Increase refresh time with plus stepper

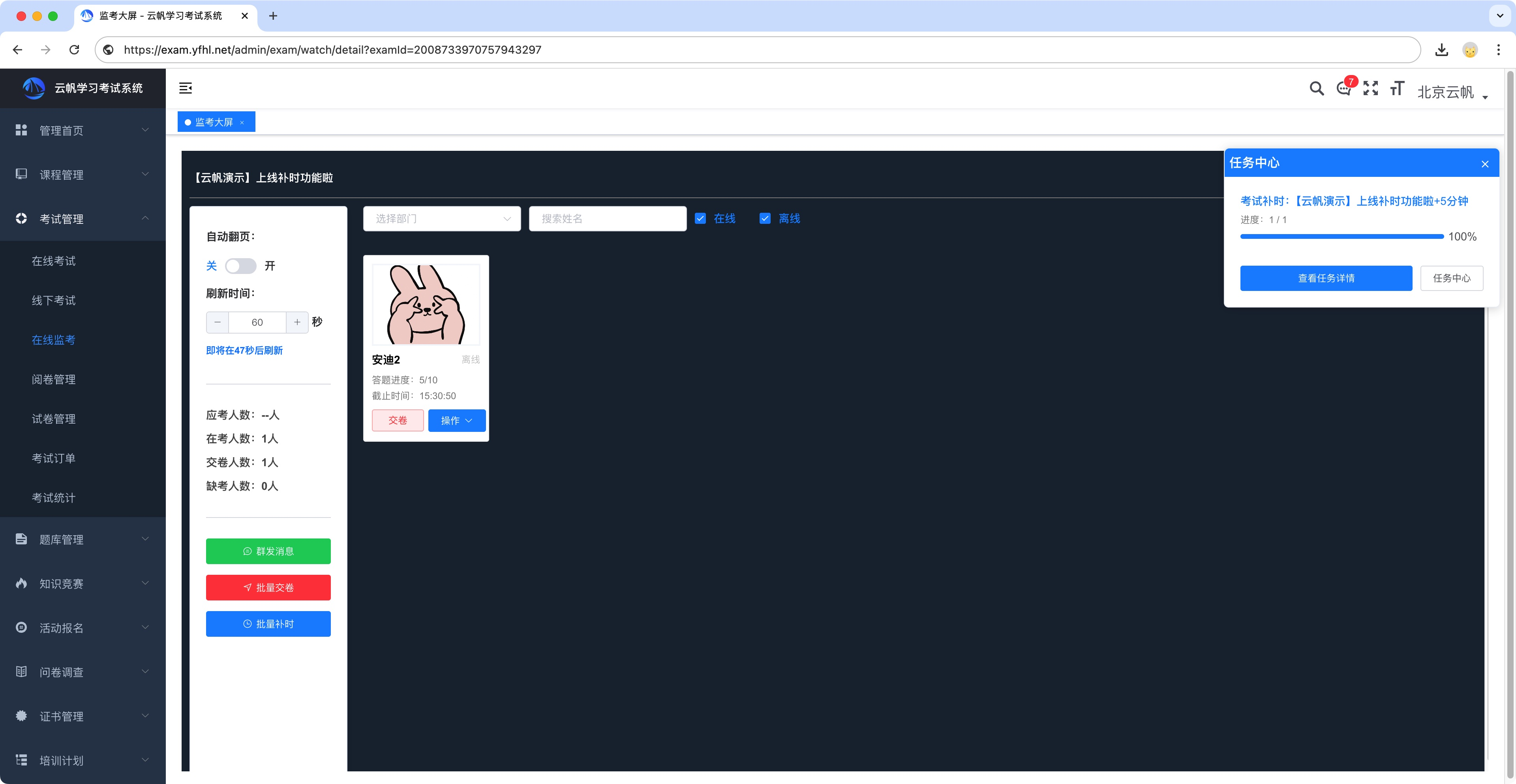pos(297,323)
